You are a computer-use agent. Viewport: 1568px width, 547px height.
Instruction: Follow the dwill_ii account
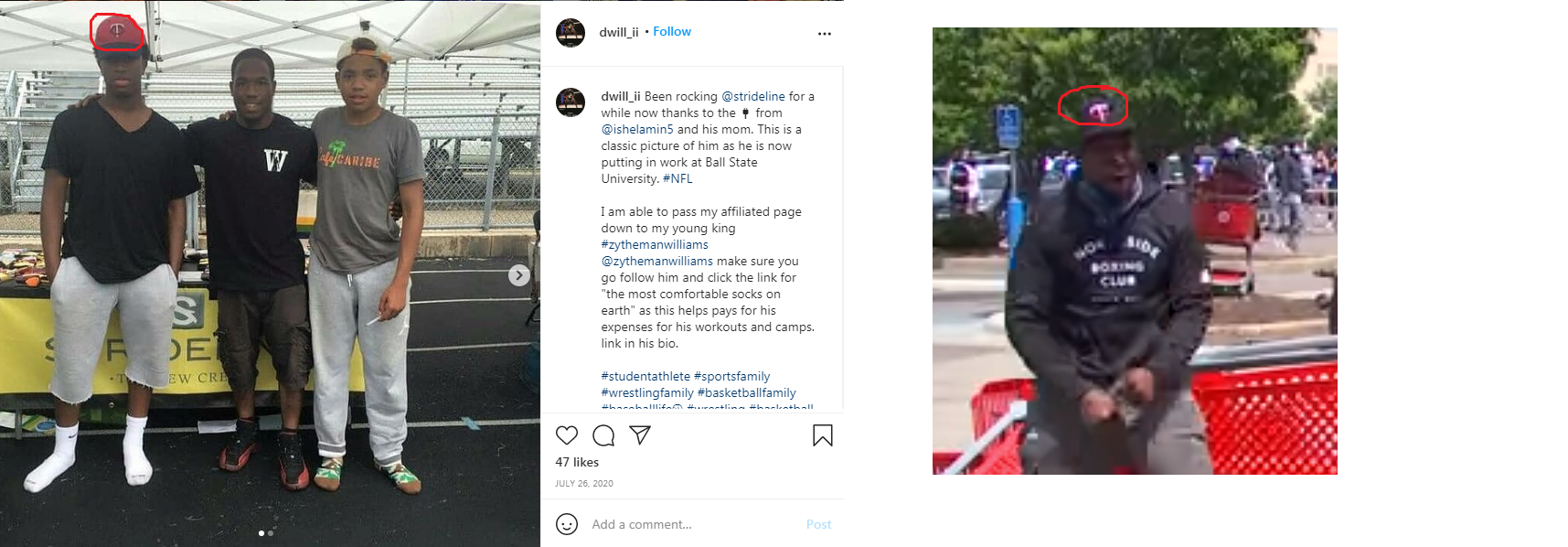[x=672, y=31]
